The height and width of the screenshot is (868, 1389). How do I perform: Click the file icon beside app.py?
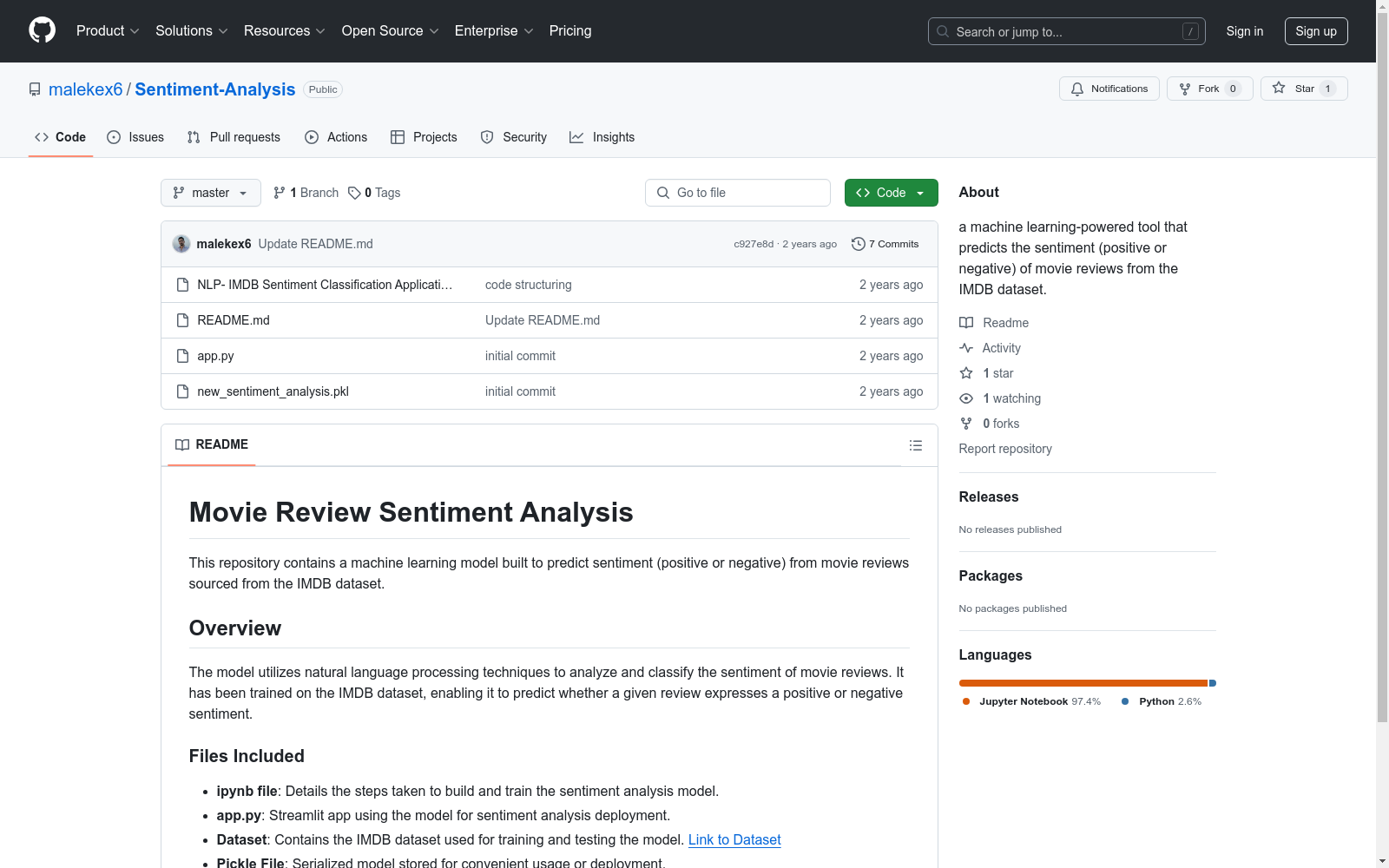tap(182, 356)
